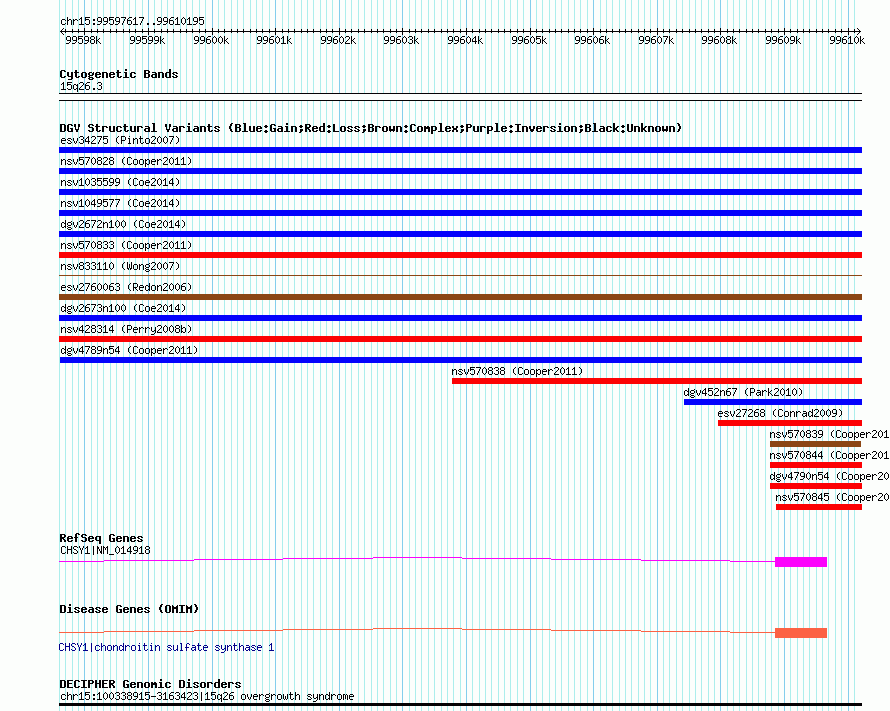The width and height of the screenshot is (890, 711).
Task: Click the 99604k position on the ruler
Action: 464,41
